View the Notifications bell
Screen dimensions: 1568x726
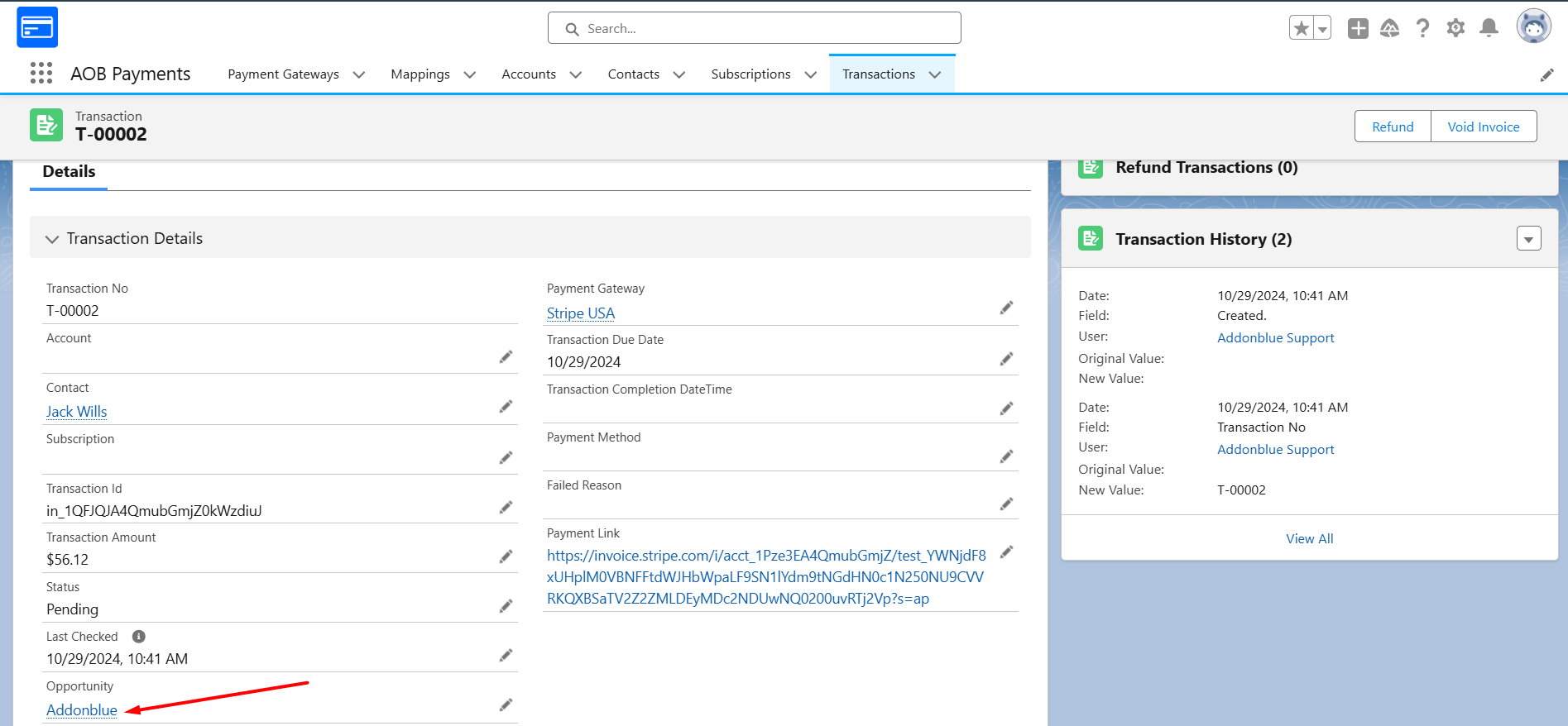(1489, 29)
